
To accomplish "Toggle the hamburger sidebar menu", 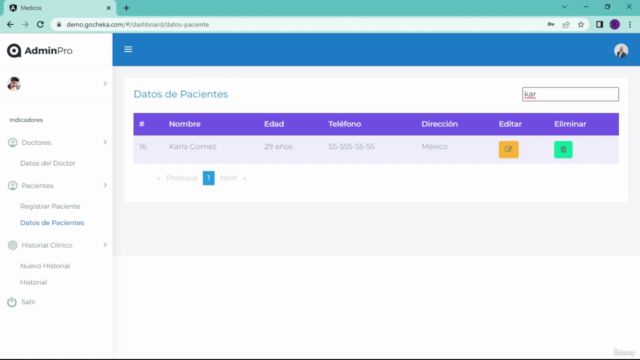I will pos(128,49).
